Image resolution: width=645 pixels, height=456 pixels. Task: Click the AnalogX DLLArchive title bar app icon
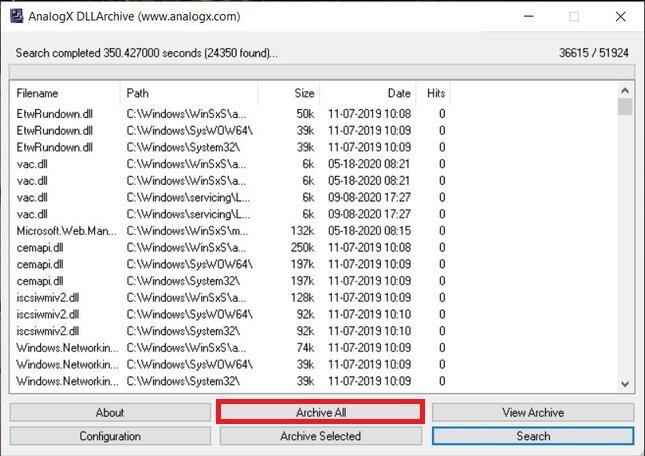(x=16, y=16)
